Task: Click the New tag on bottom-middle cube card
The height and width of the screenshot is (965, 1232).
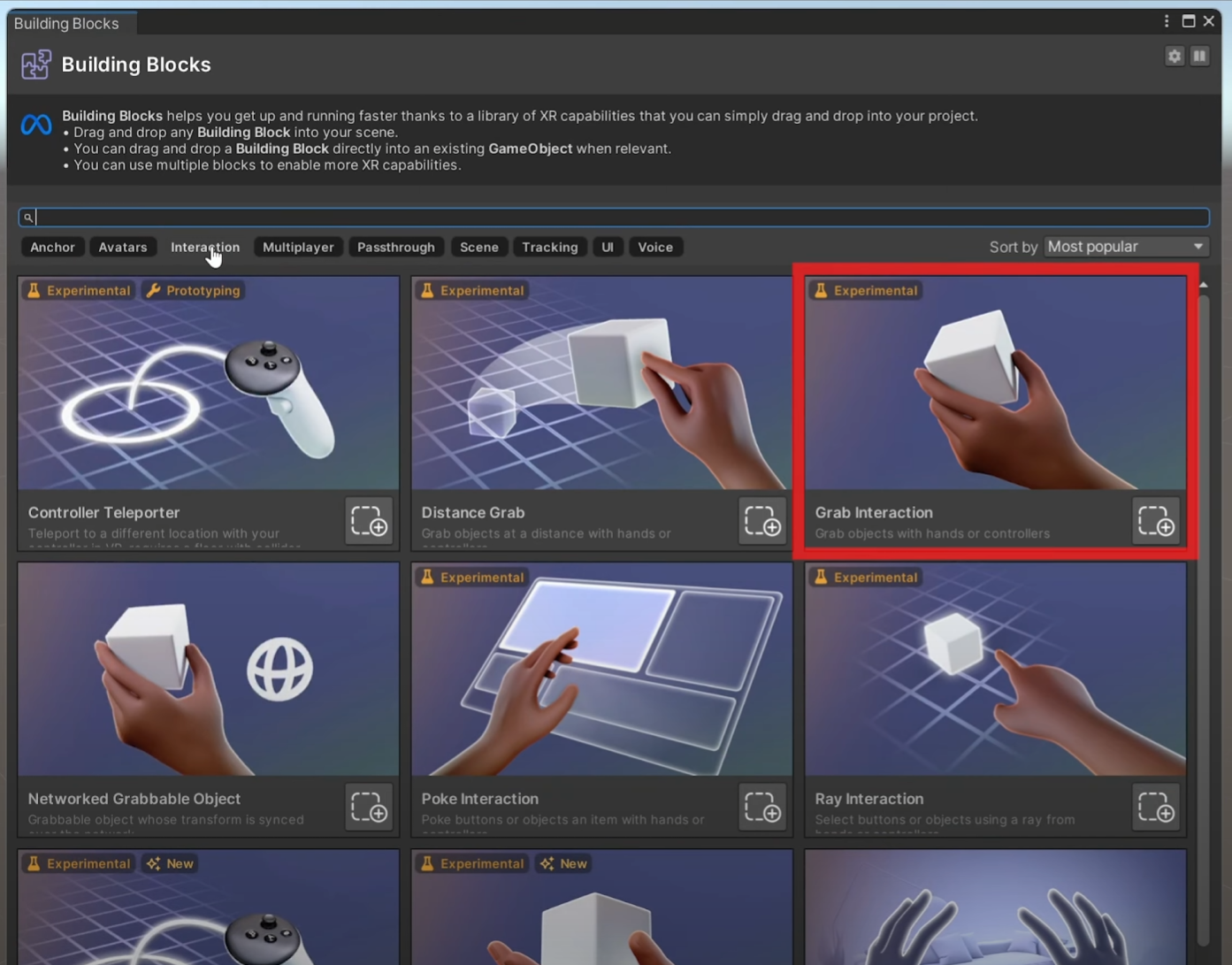Action: click(564, 863)
